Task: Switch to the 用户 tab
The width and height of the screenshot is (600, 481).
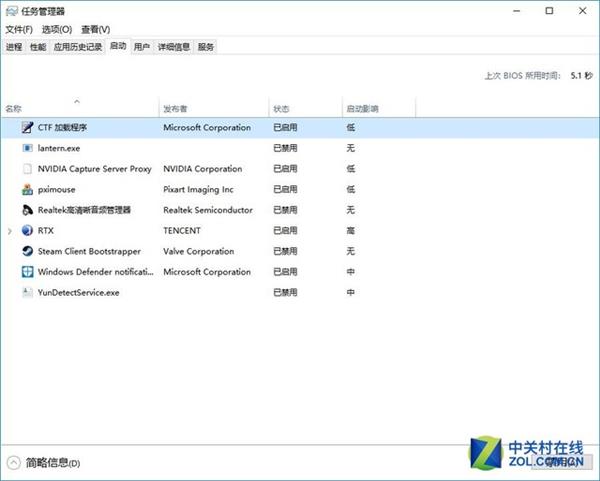Action: (142, 47)
